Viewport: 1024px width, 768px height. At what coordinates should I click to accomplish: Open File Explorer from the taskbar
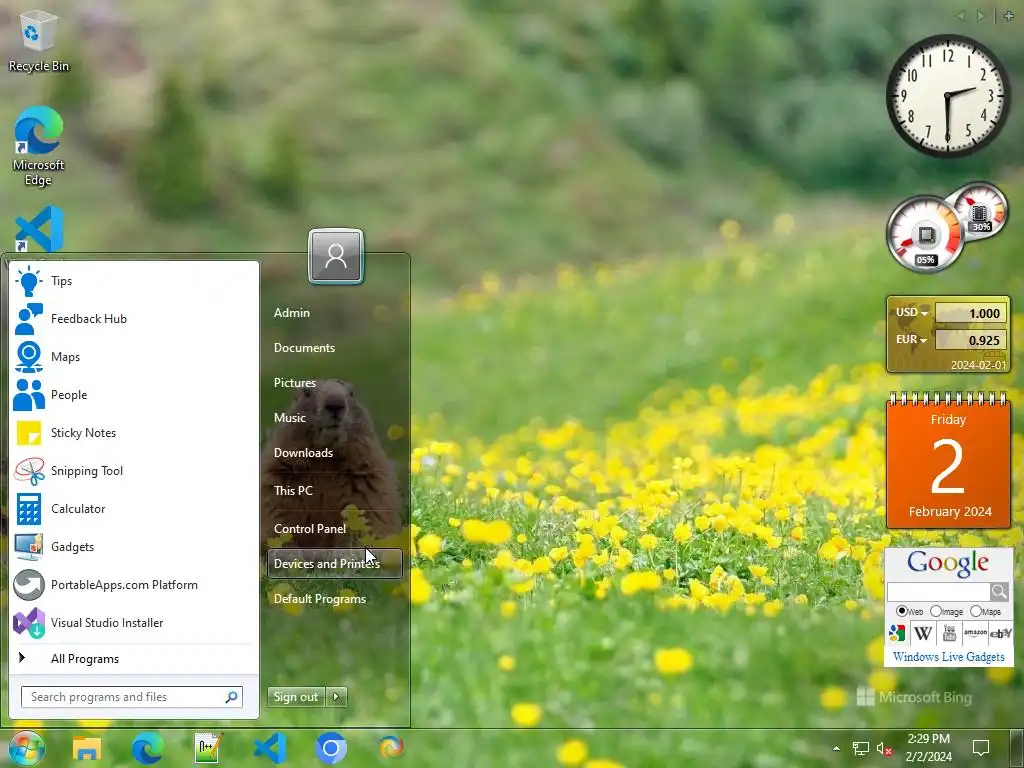pos(87,748)
